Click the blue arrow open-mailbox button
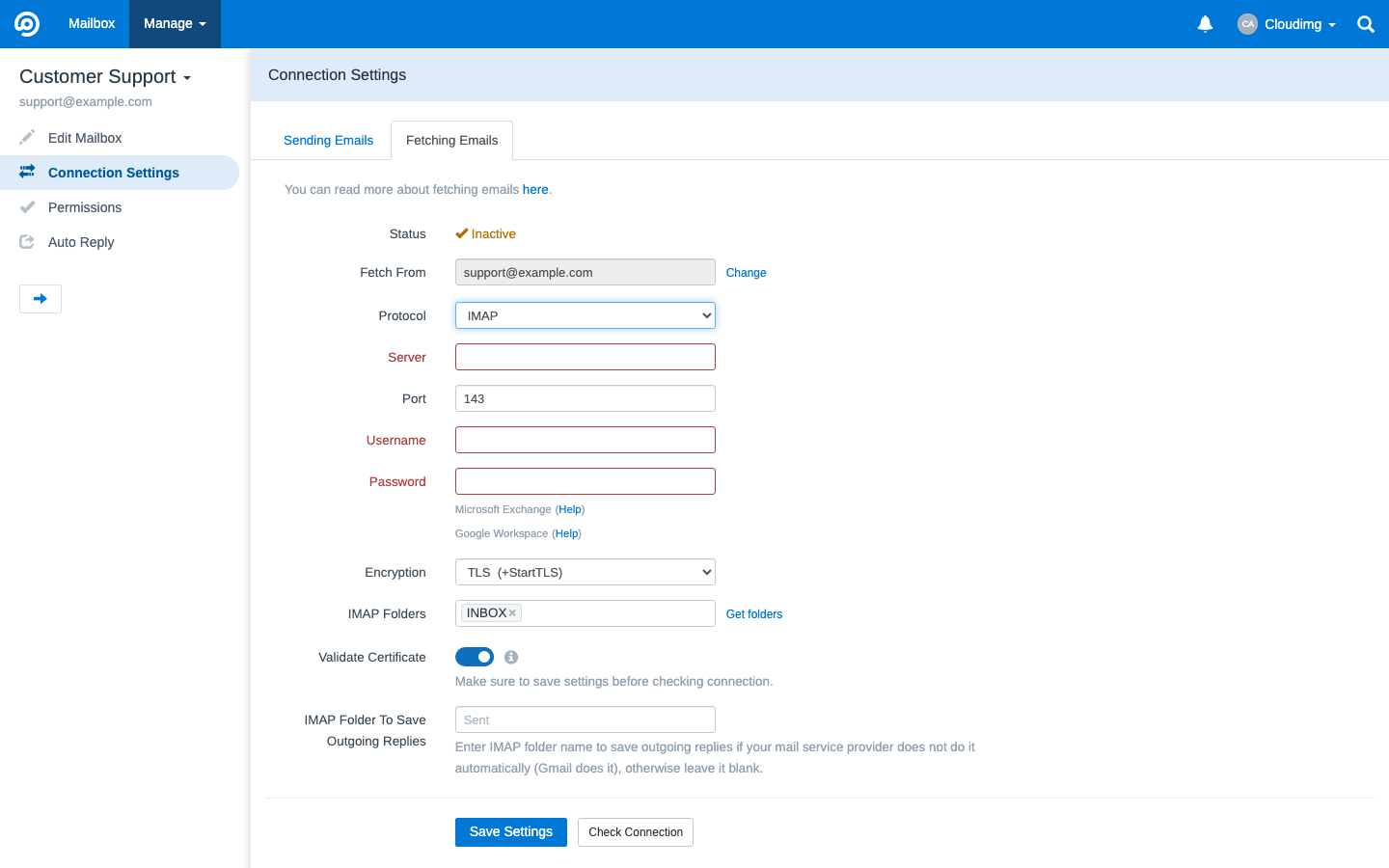 point(41,299)
